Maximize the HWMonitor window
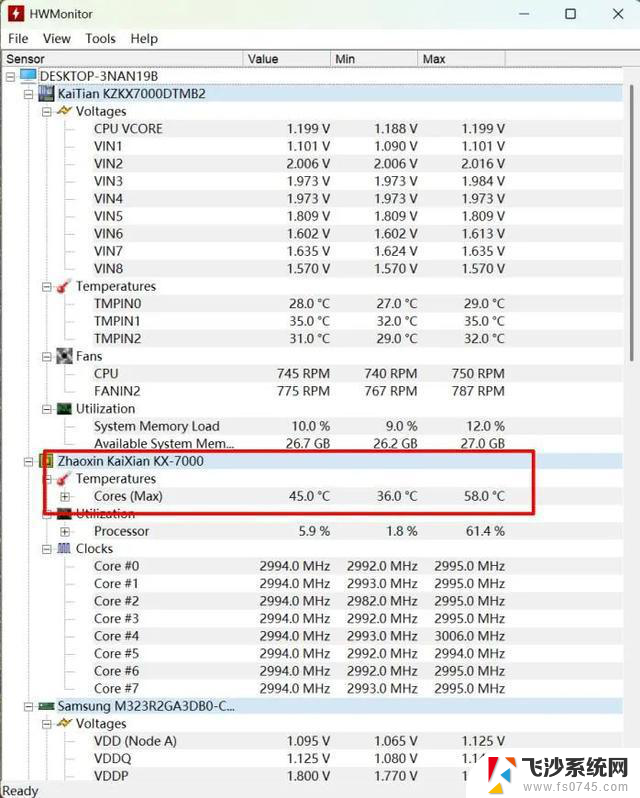 click(x=571, y=14)
